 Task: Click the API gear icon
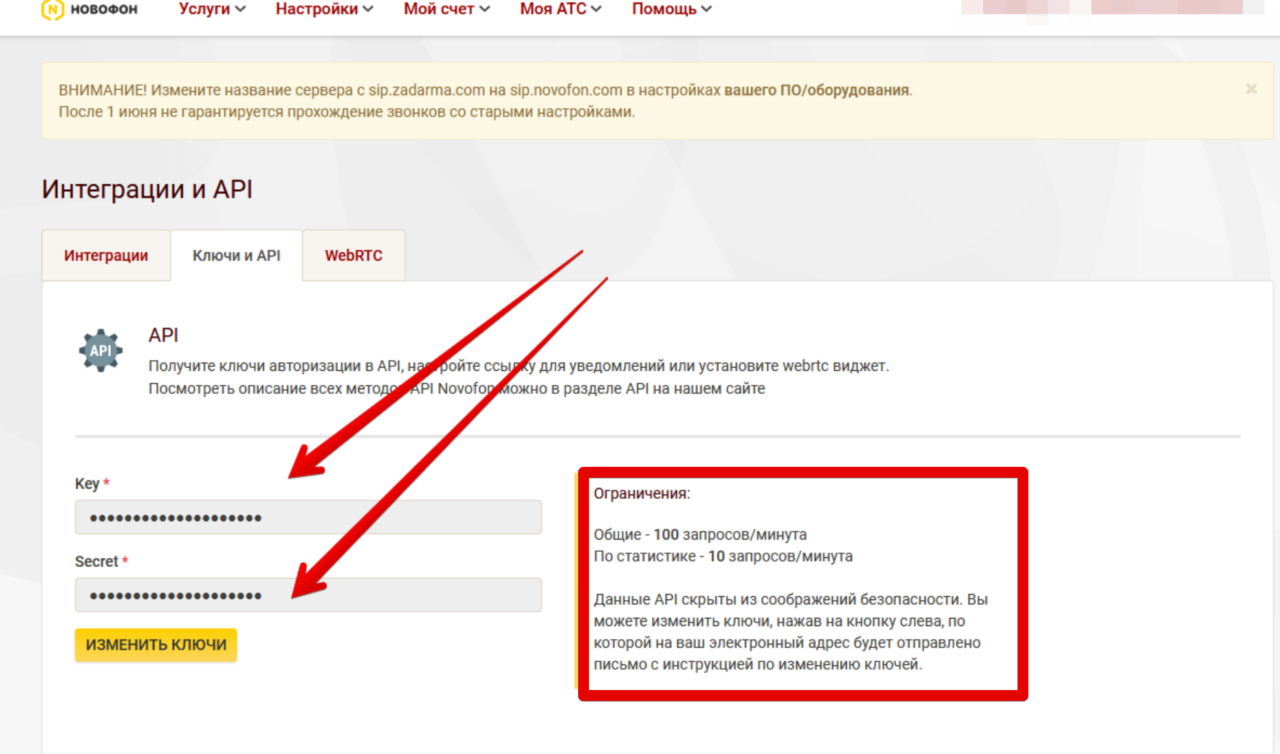pyautogui.click(x=100, y=351)
